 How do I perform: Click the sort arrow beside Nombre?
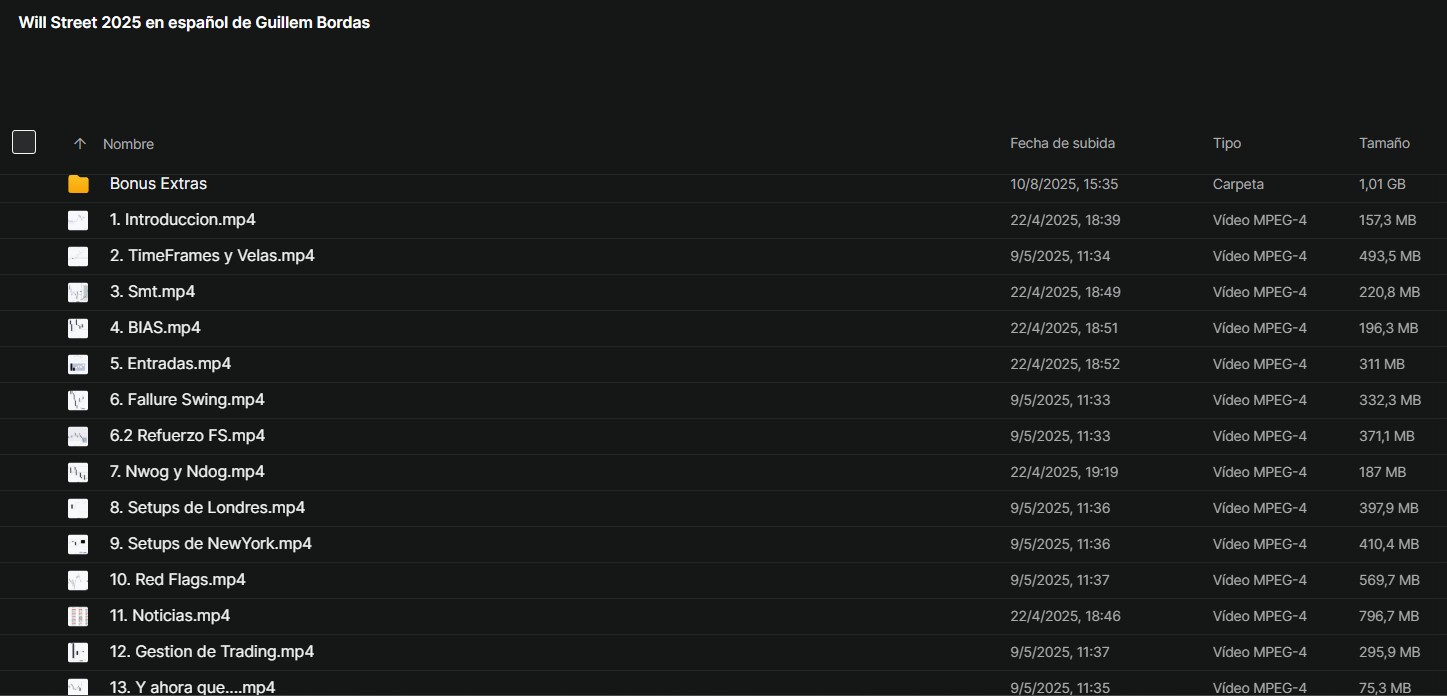point(80,144)
